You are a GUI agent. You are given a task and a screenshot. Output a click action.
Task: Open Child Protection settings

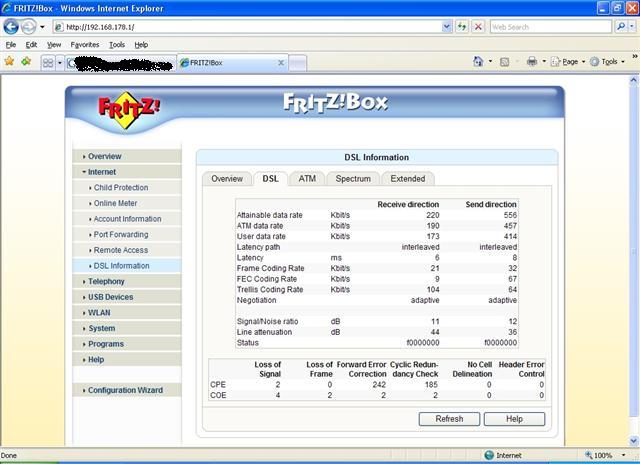(127, 188)
